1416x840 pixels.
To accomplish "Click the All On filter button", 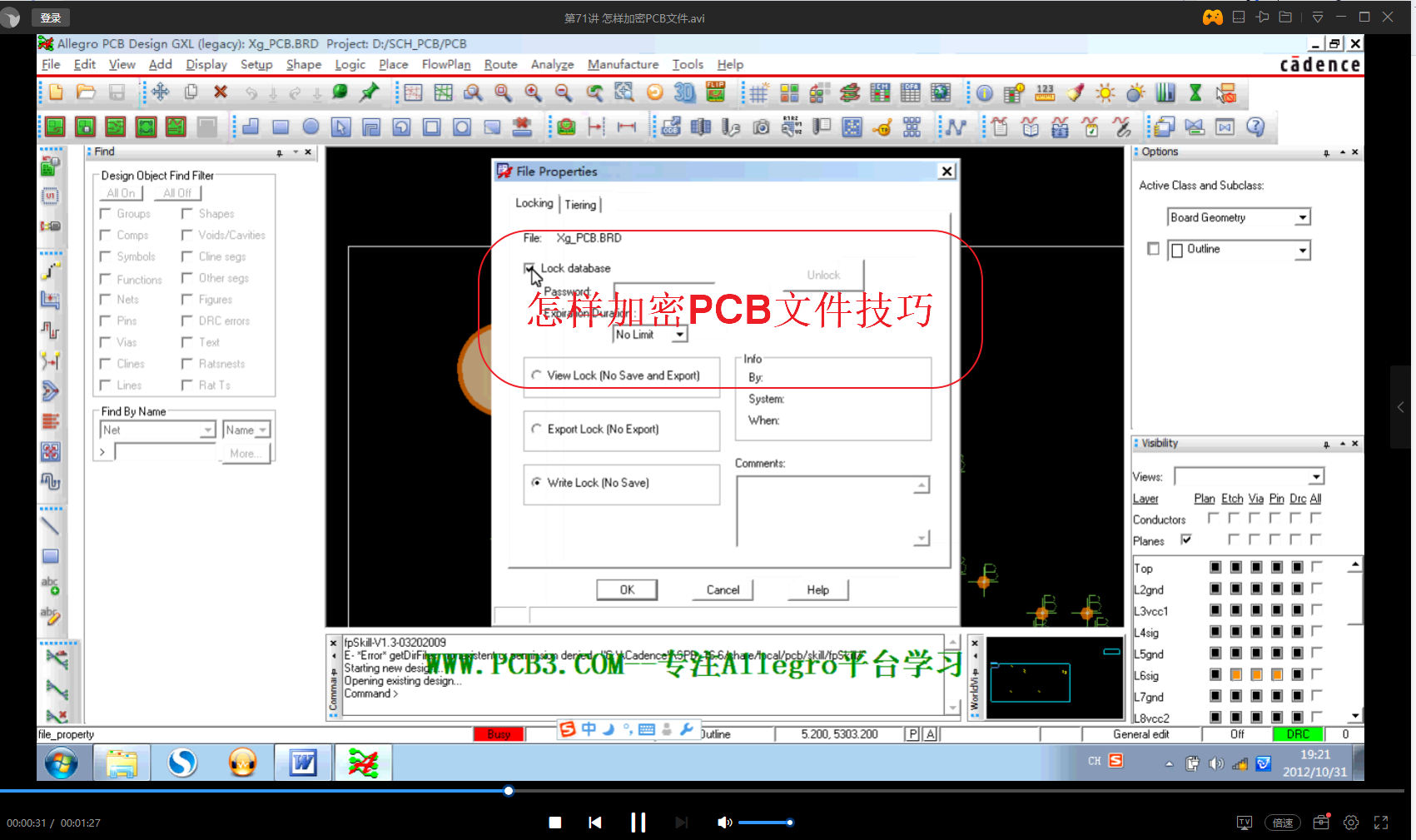I will click(x=121, y=193).
